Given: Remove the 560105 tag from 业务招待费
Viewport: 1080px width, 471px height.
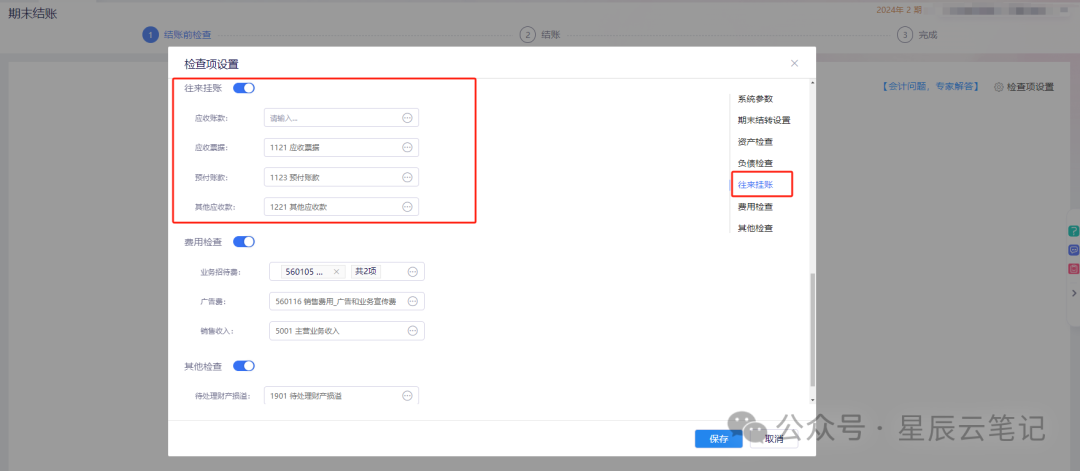Looking at the screenshot, I should click(336, 271).
